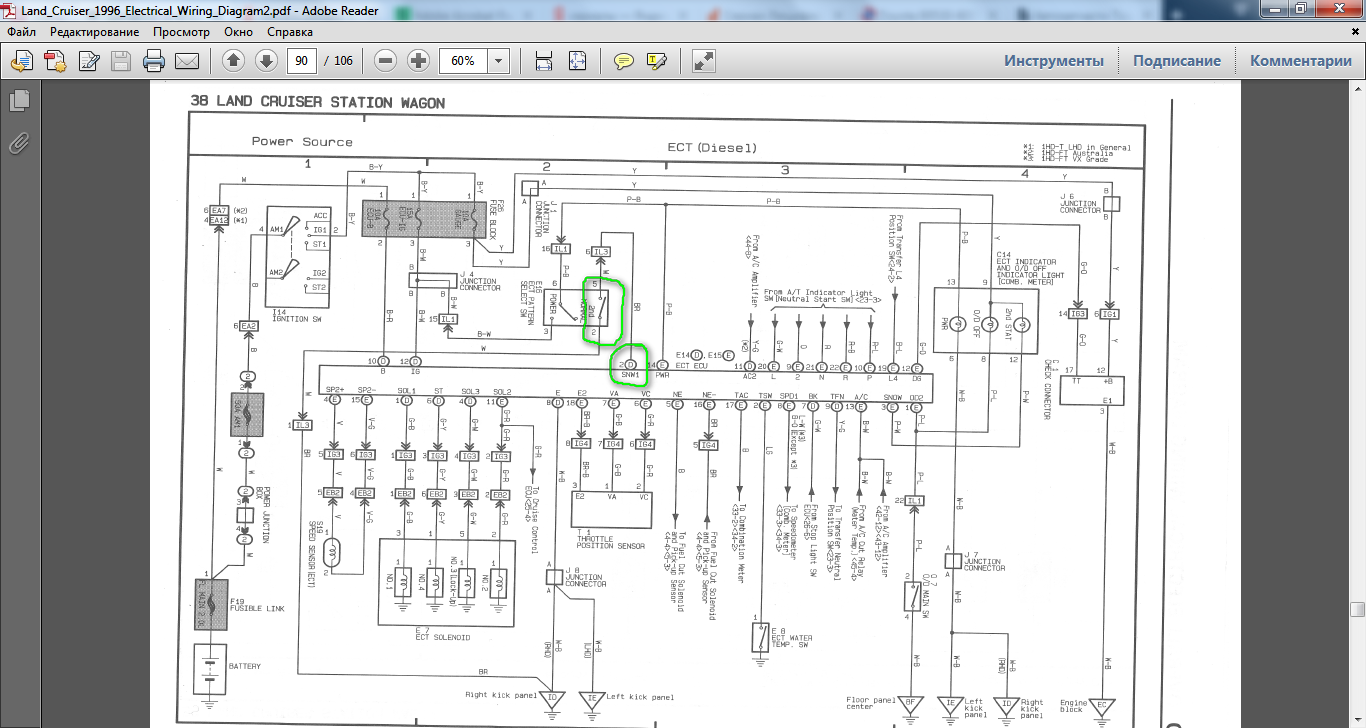Click 'THROTTLE POSITION SENSOR' label

coord(611,542)
